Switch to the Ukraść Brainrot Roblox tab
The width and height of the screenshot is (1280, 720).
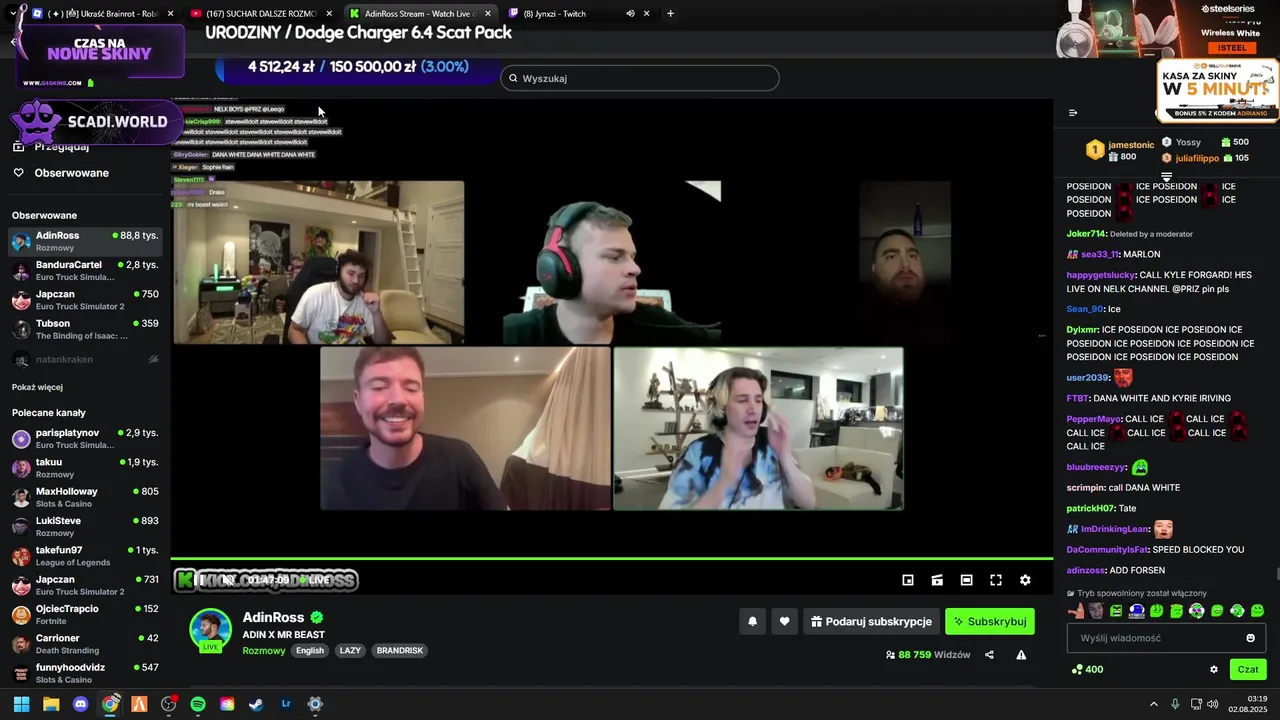(102, 13)
